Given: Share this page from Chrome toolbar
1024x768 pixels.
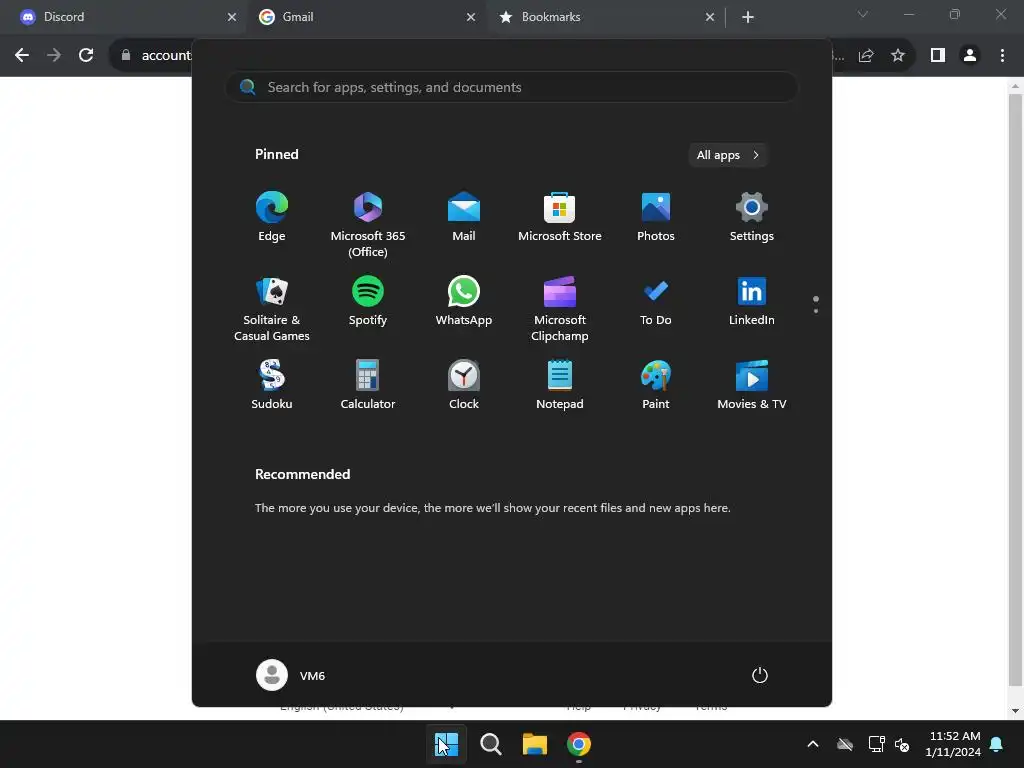Looking at the screenshot, I should pos(866,56).
